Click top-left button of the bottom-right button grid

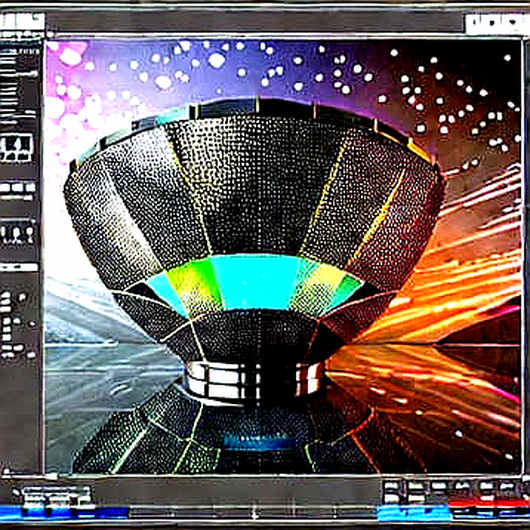pos(391,486)
